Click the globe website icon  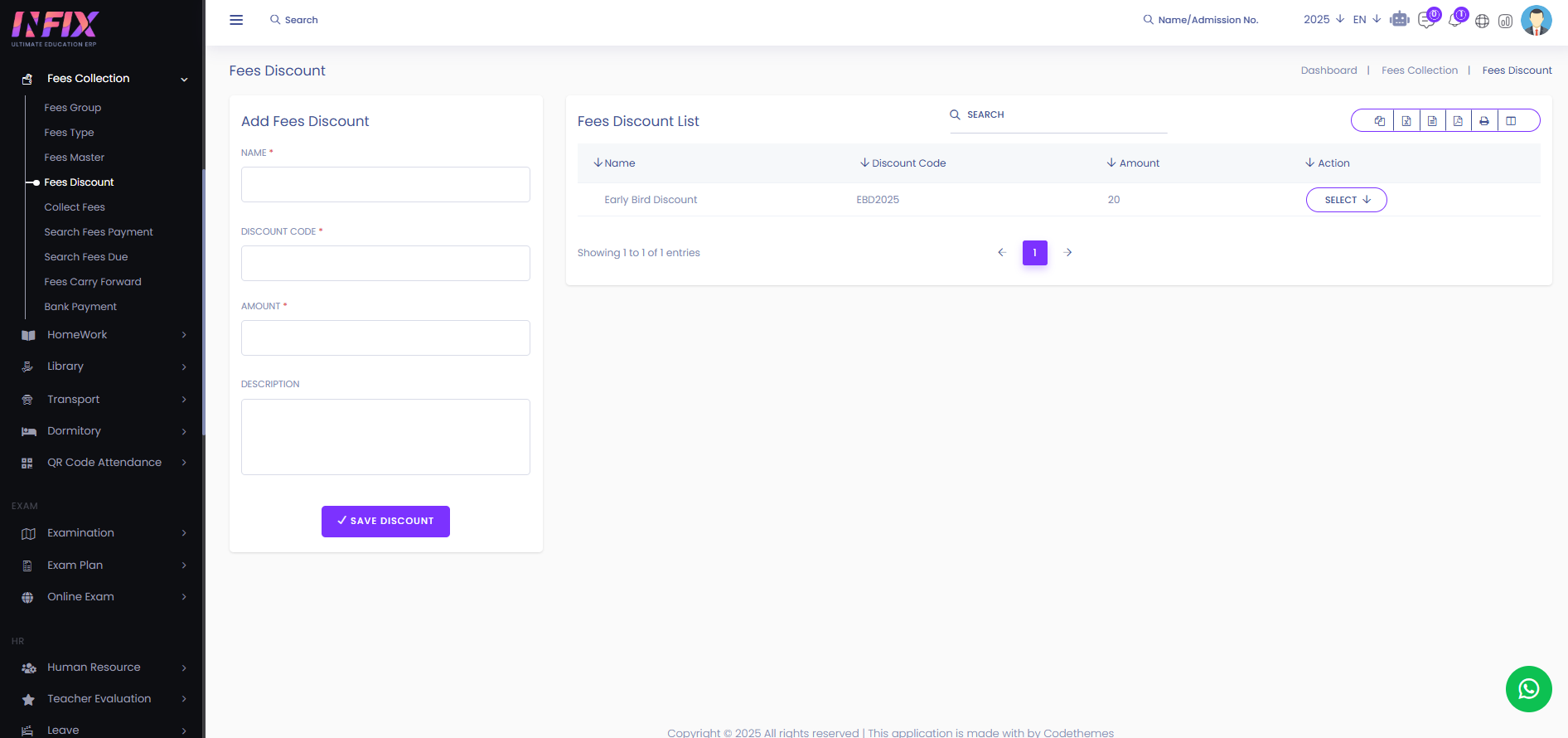pos(1483,21)
